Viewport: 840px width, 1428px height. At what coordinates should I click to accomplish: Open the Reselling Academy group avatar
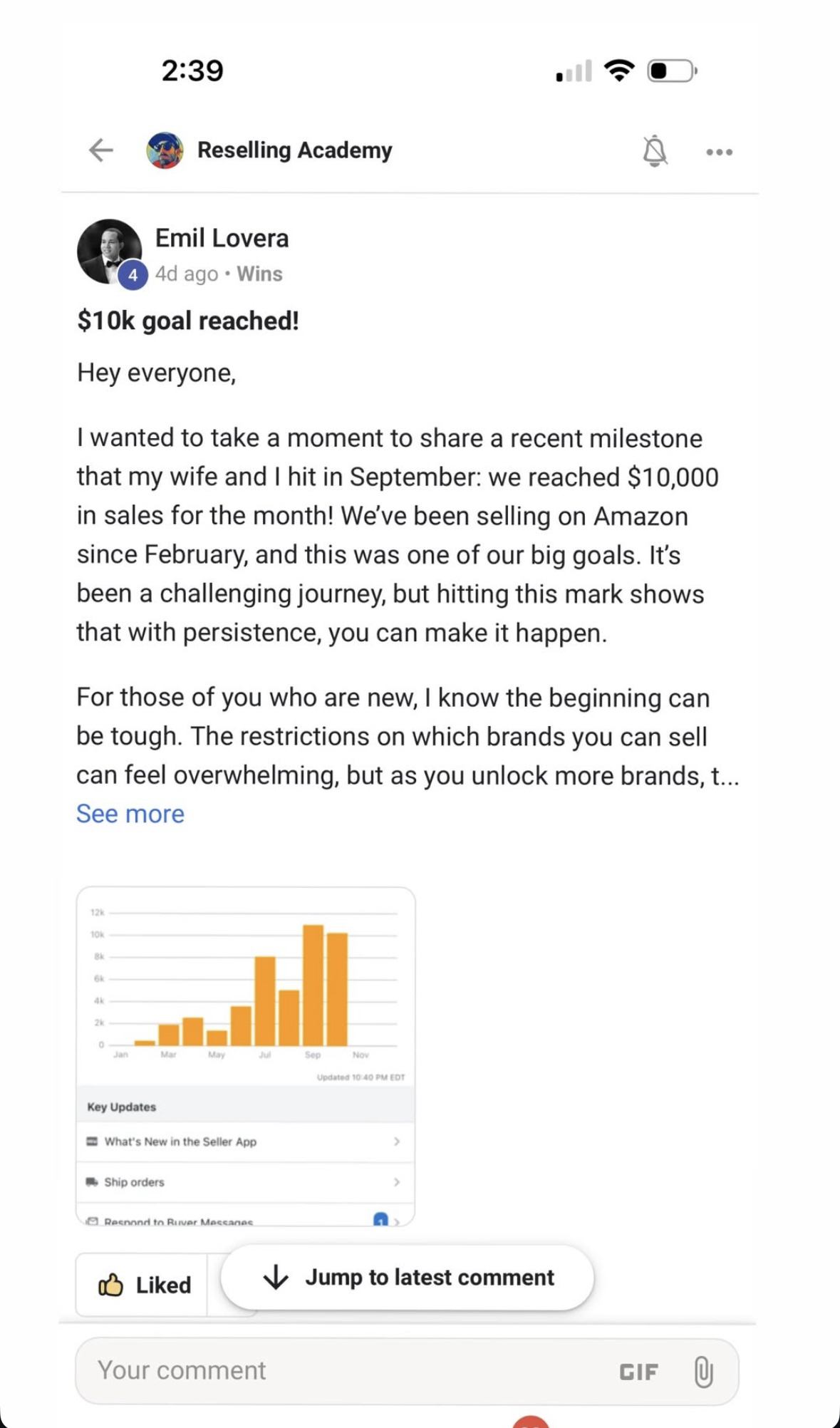165,150
